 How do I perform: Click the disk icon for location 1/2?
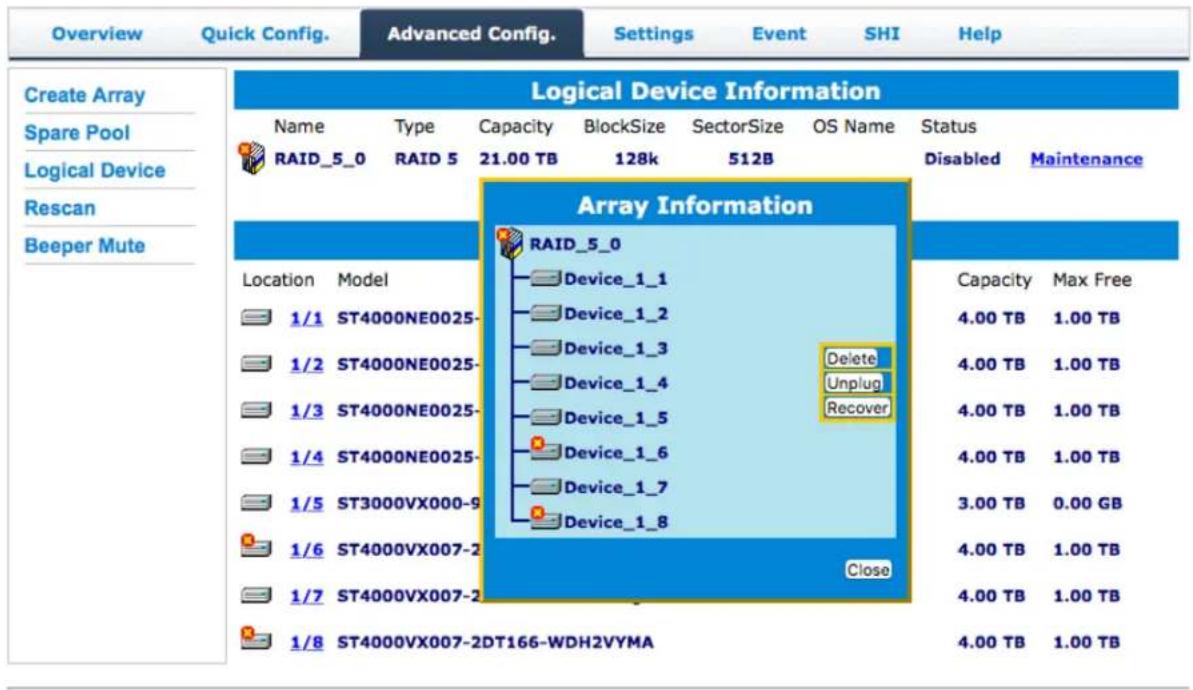[256, 364]
